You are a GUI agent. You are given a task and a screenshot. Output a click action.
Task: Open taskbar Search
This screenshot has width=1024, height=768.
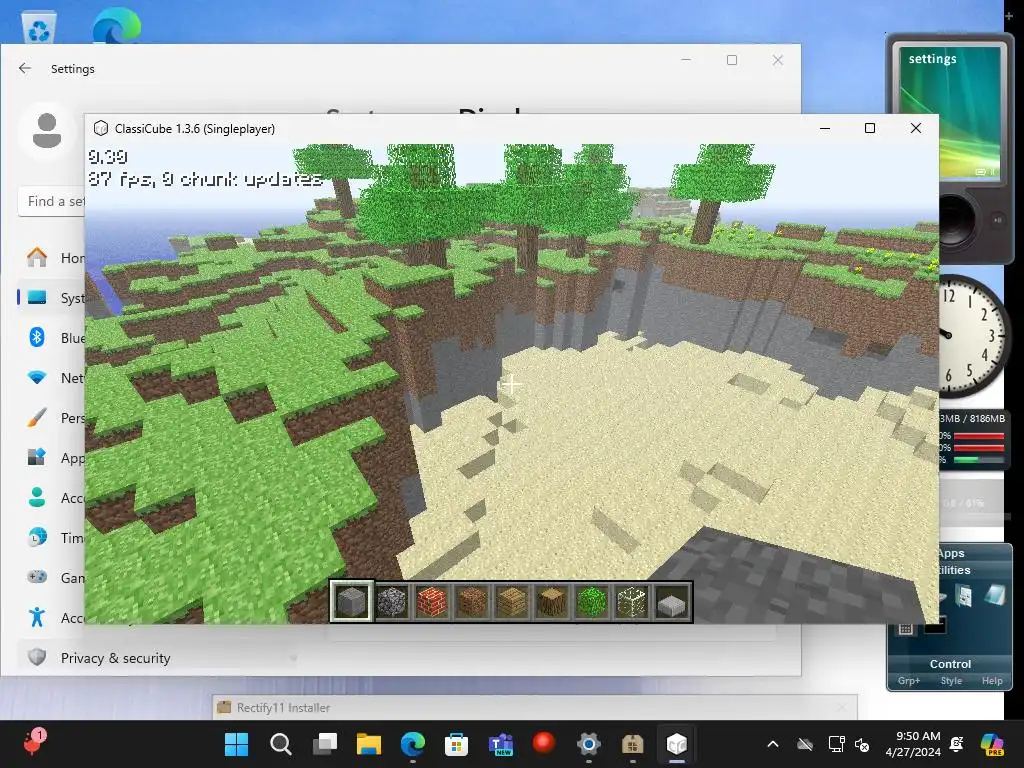281,744
